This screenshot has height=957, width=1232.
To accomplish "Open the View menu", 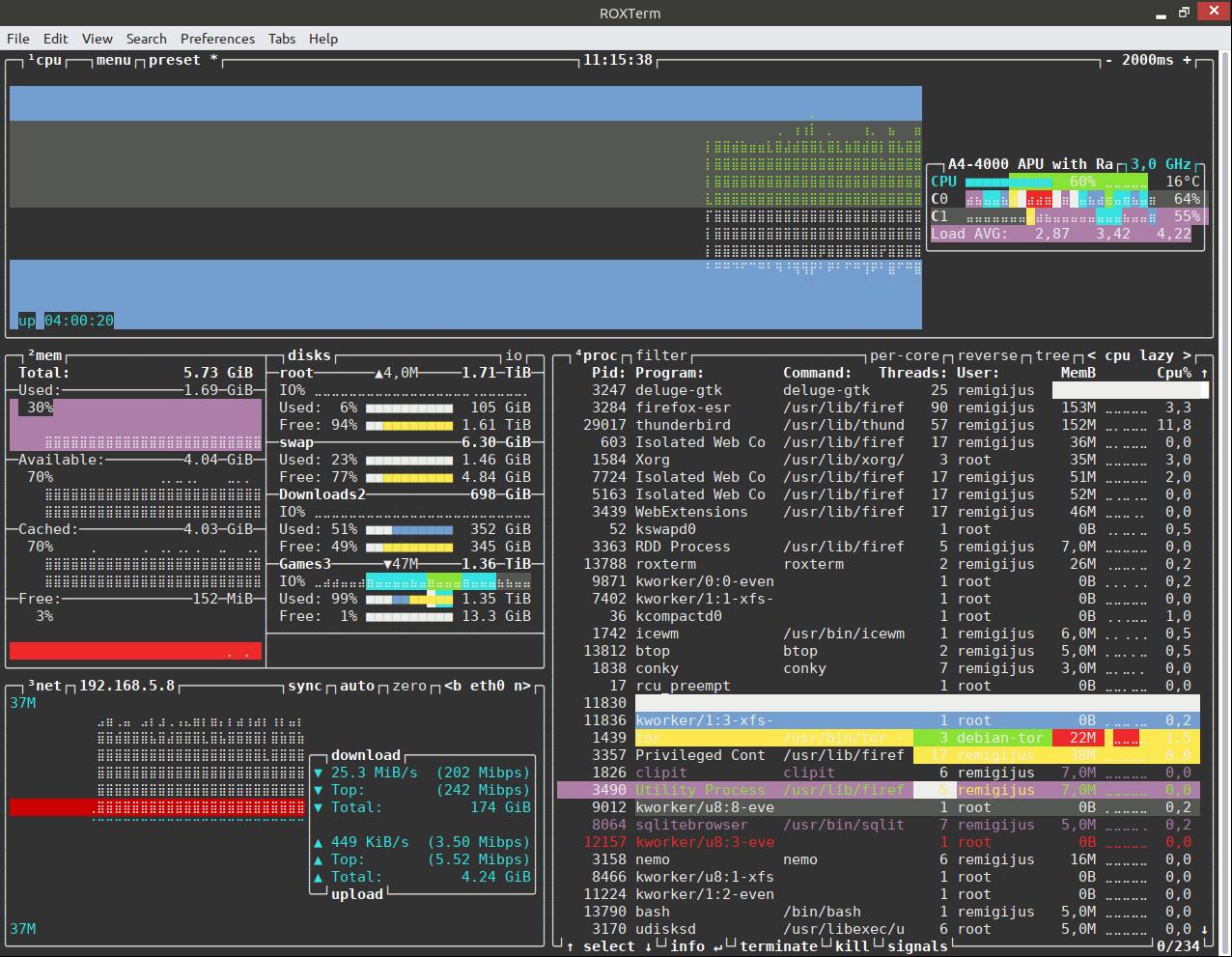I will pos(98,39).
